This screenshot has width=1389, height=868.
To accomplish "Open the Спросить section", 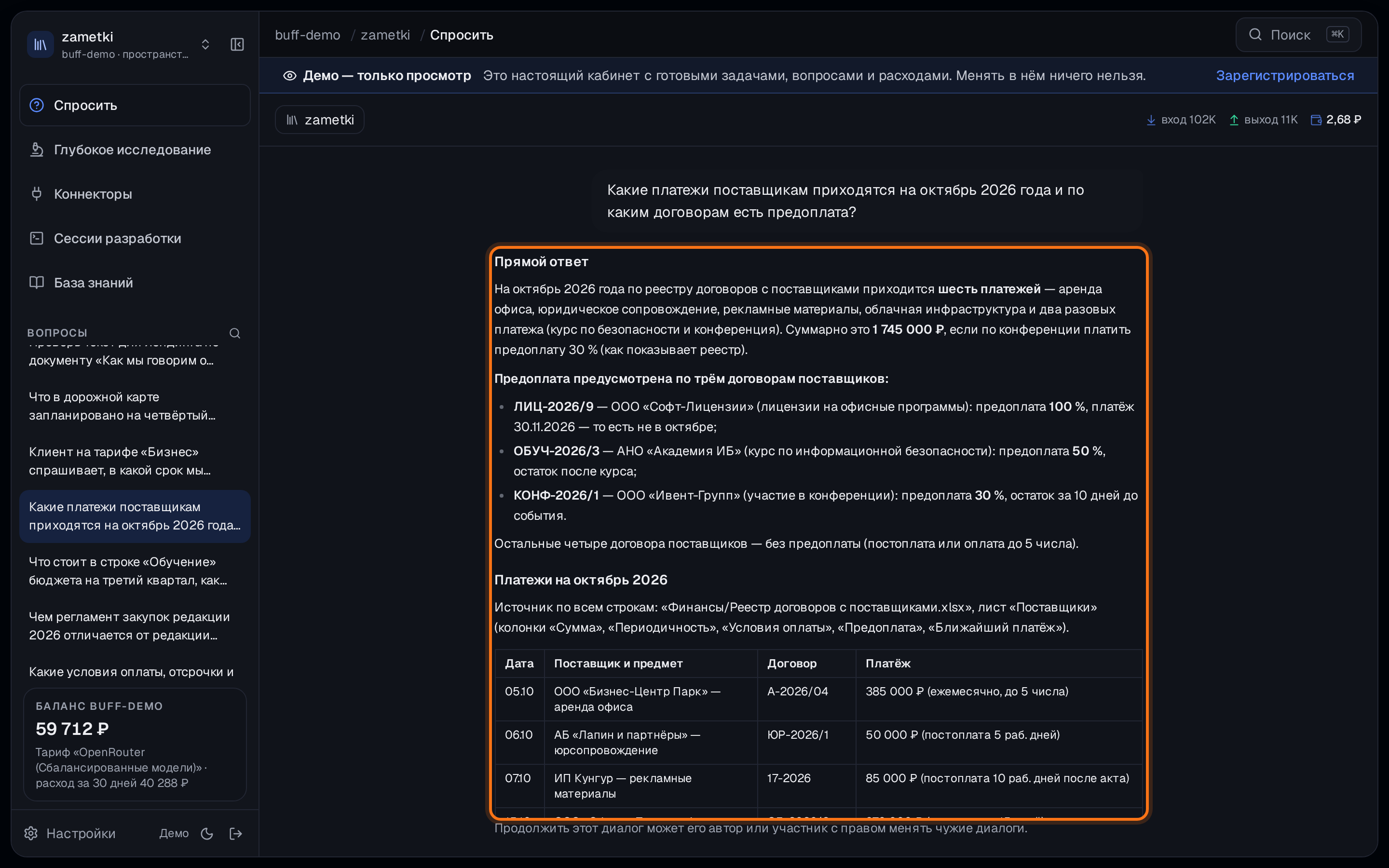I will [x=135, y=105].
